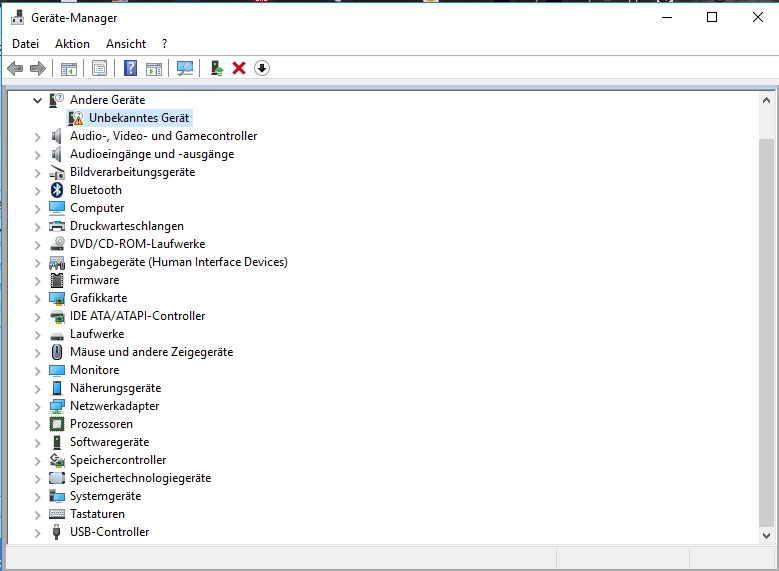Click the DVD/CD-ROM-Laufwerke disc icon

(x=57, y=244)
